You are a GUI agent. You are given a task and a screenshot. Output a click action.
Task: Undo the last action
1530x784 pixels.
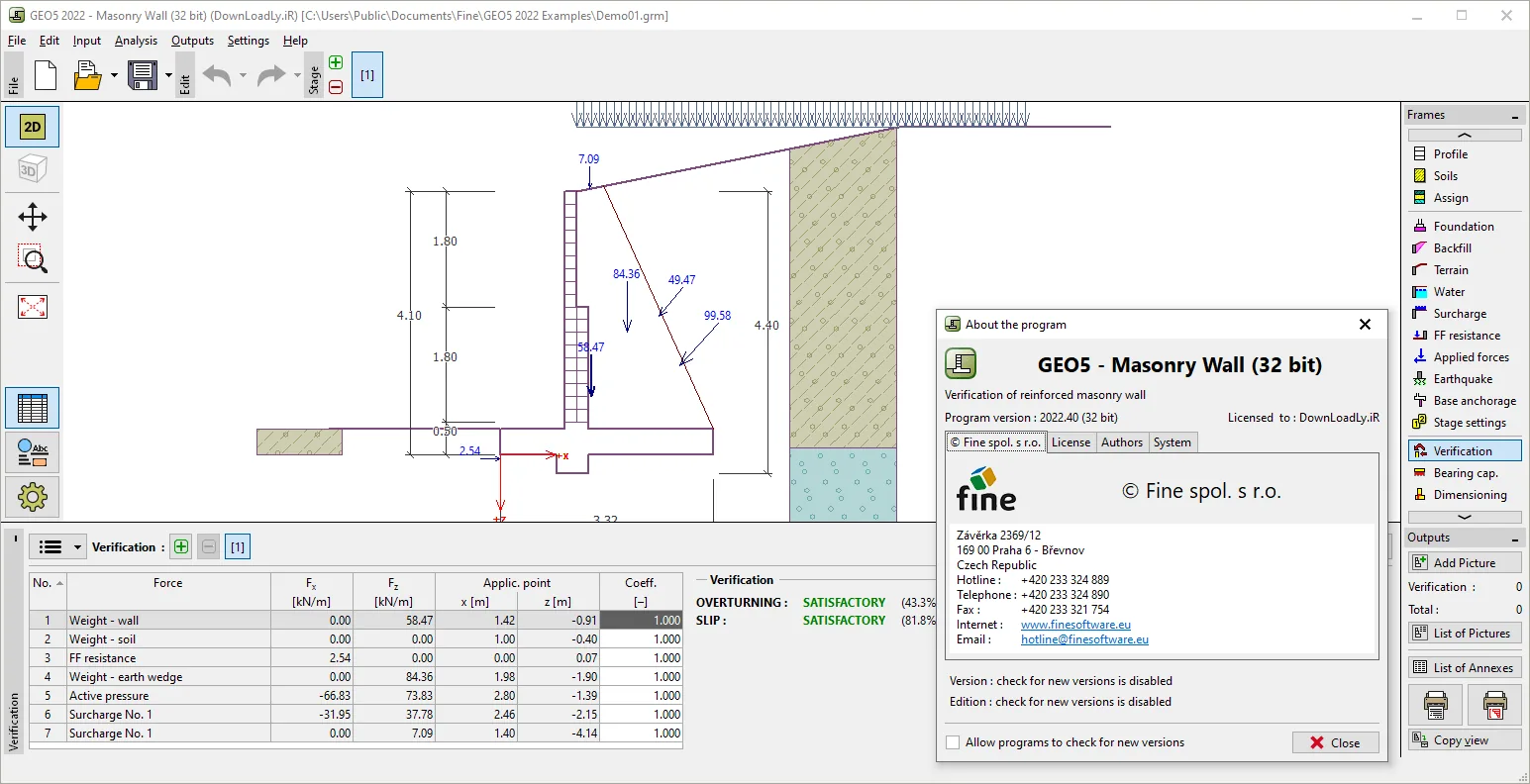point(217,75)
